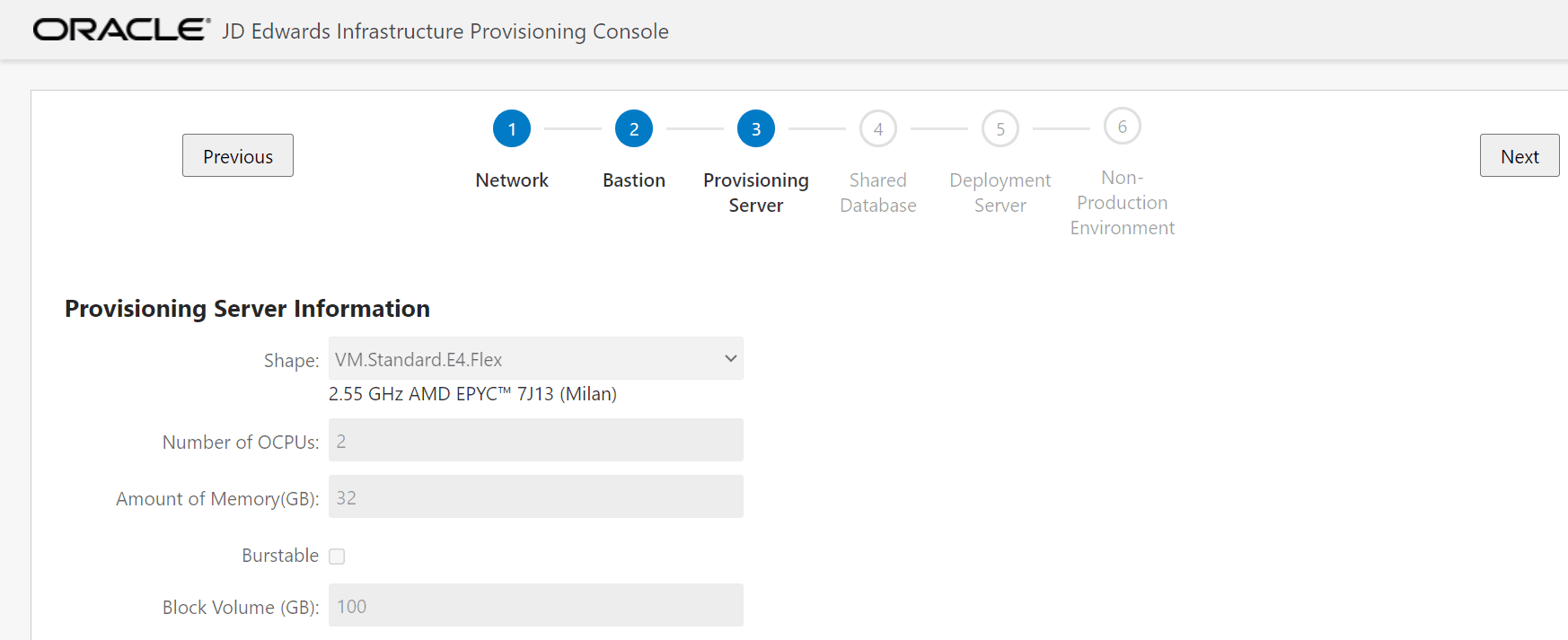Click the Oracle logo
Image resolution: width=1568 pixels, height=640 pixels.
coord(121,30)
